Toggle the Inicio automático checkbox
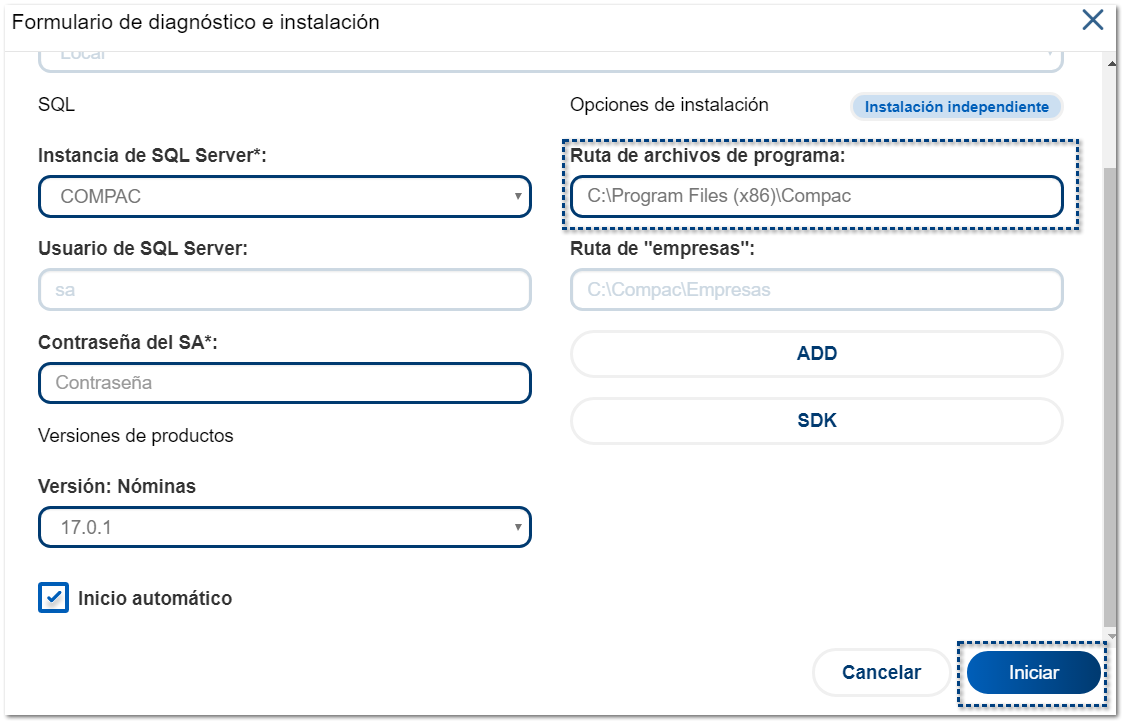Screen dimensions: 1125x724 tap(53, 598)
